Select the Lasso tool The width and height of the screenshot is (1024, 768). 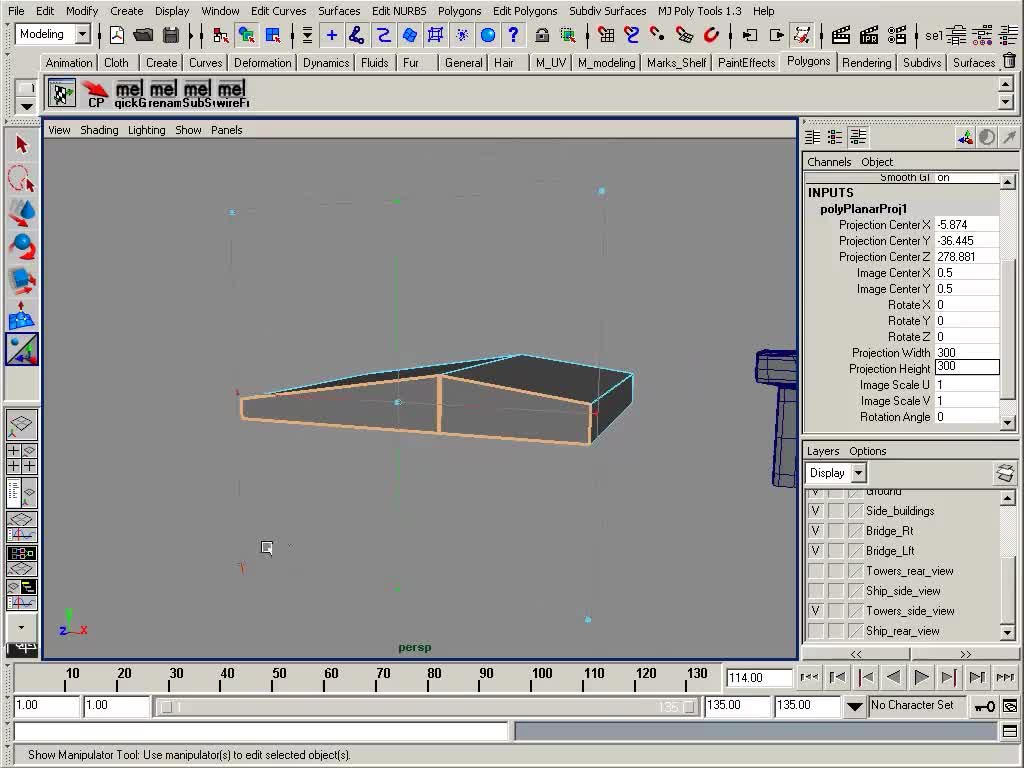22,178
